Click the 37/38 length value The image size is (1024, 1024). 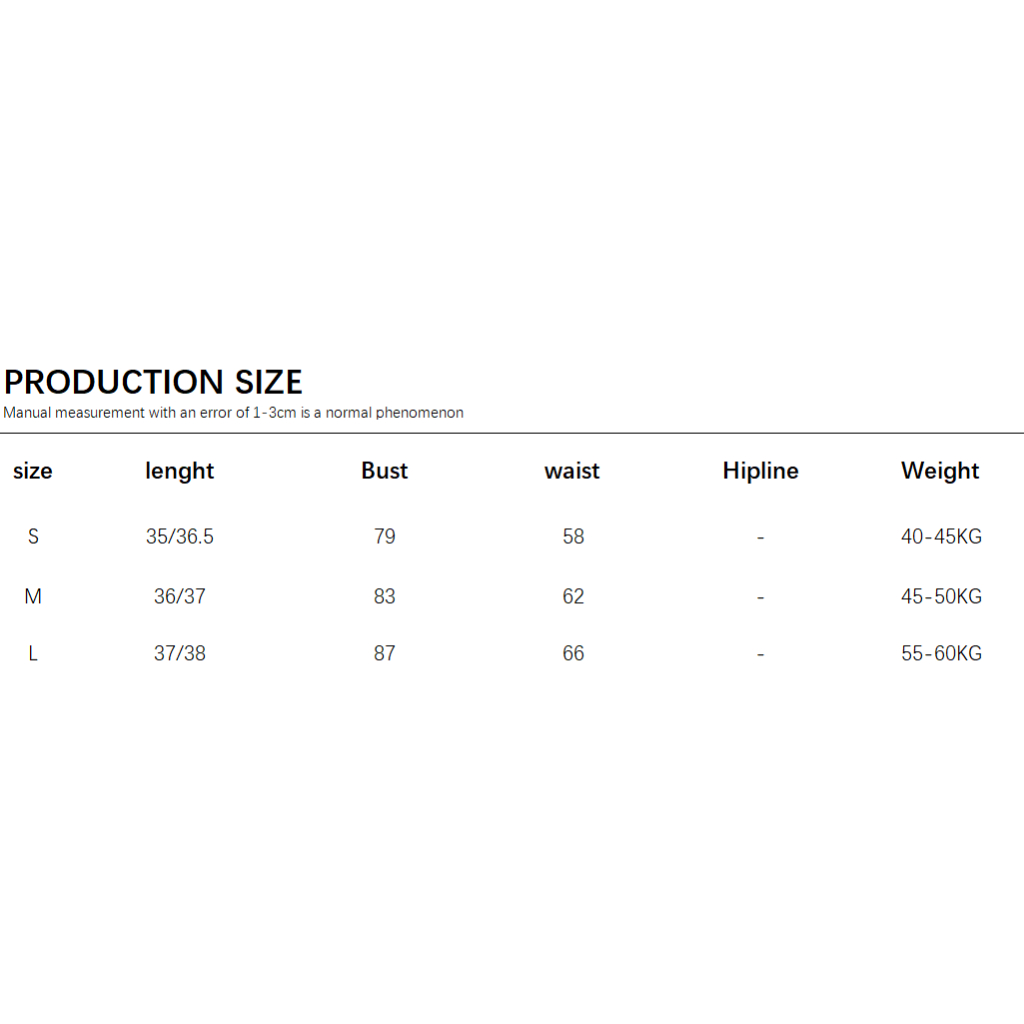[180, 653]
